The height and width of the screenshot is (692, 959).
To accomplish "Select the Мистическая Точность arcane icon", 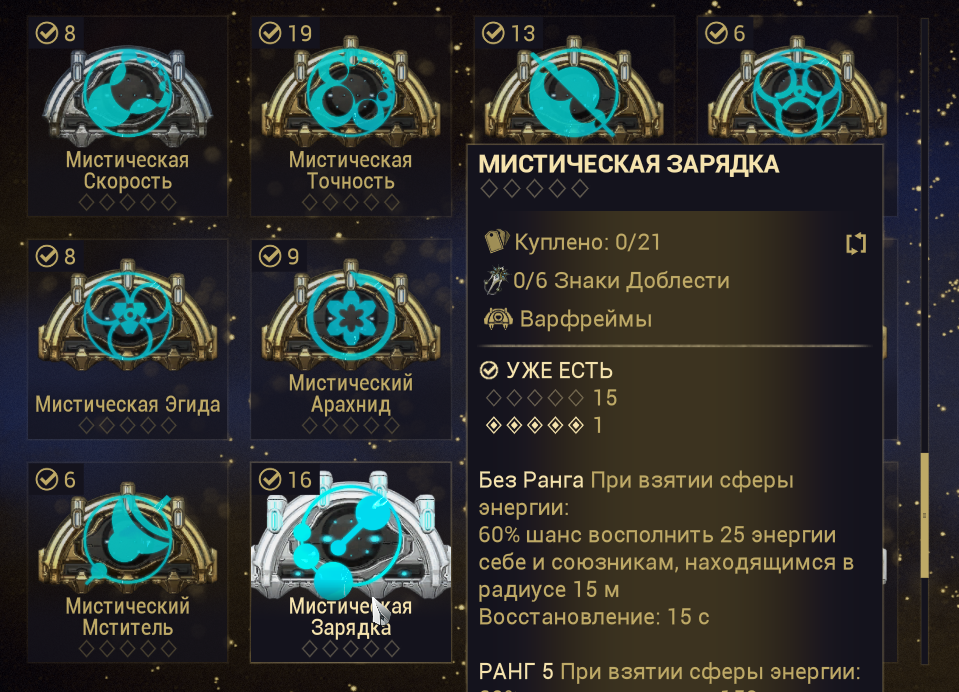I will point(350,91).
